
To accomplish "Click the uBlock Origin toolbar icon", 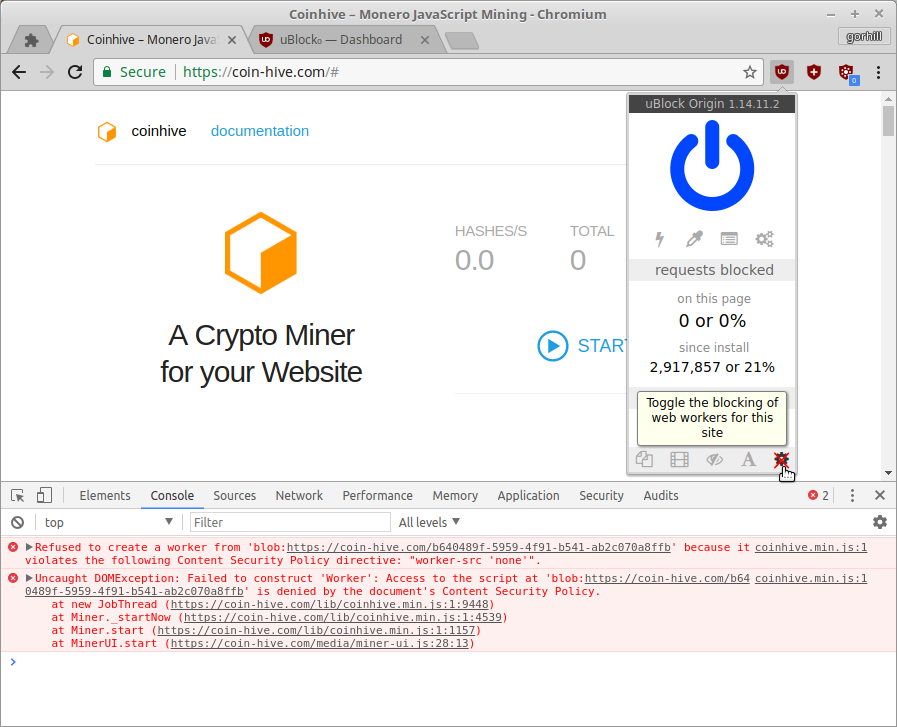I will coord(781,72).
